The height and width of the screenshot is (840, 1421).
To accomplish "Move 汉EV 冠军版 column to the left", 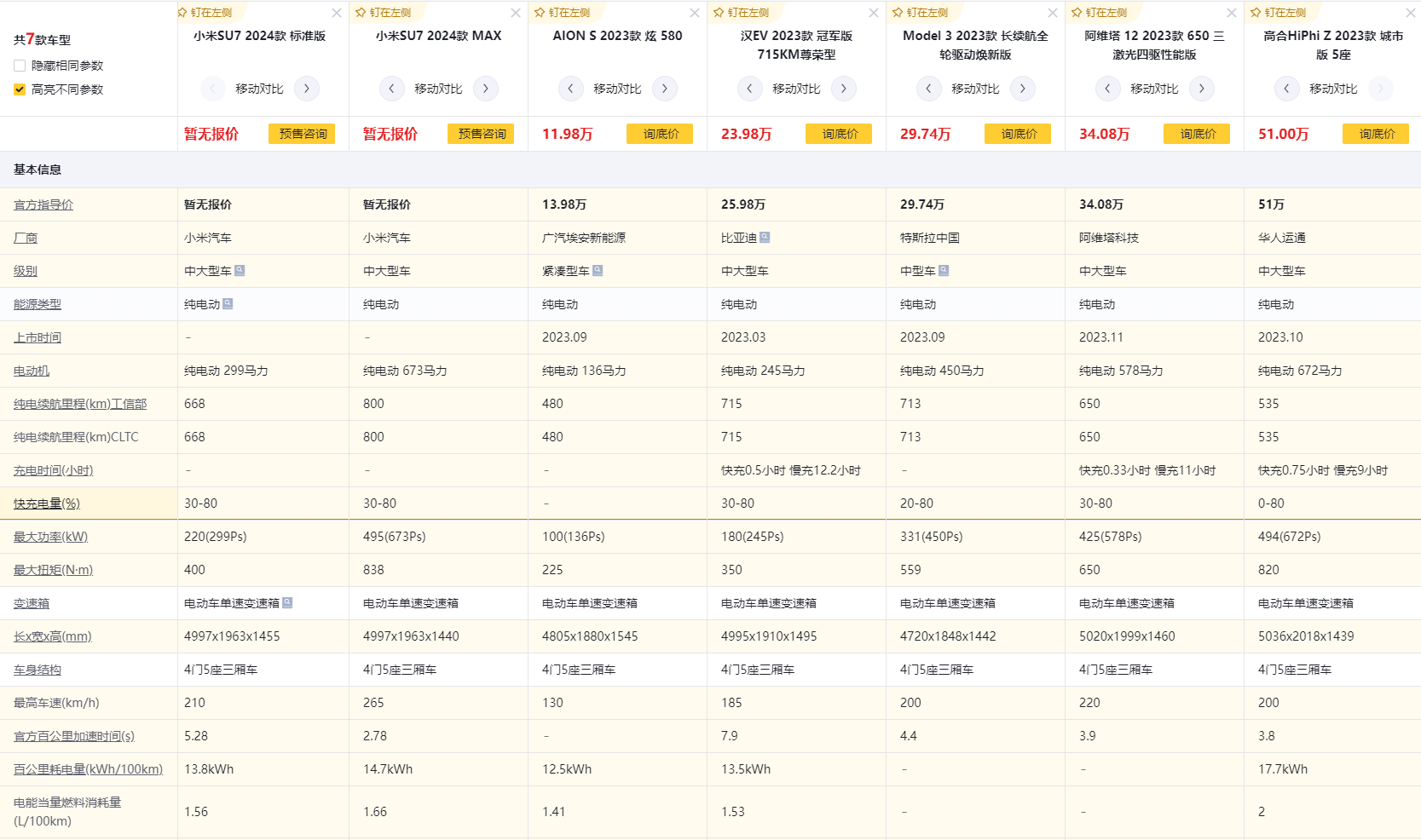I will [749, 89].
